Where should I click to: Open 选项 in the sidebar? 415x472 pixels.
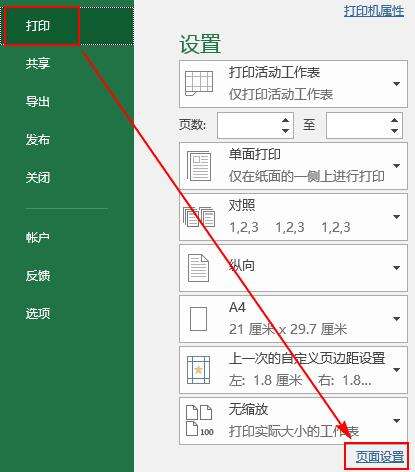pos(38,313)
